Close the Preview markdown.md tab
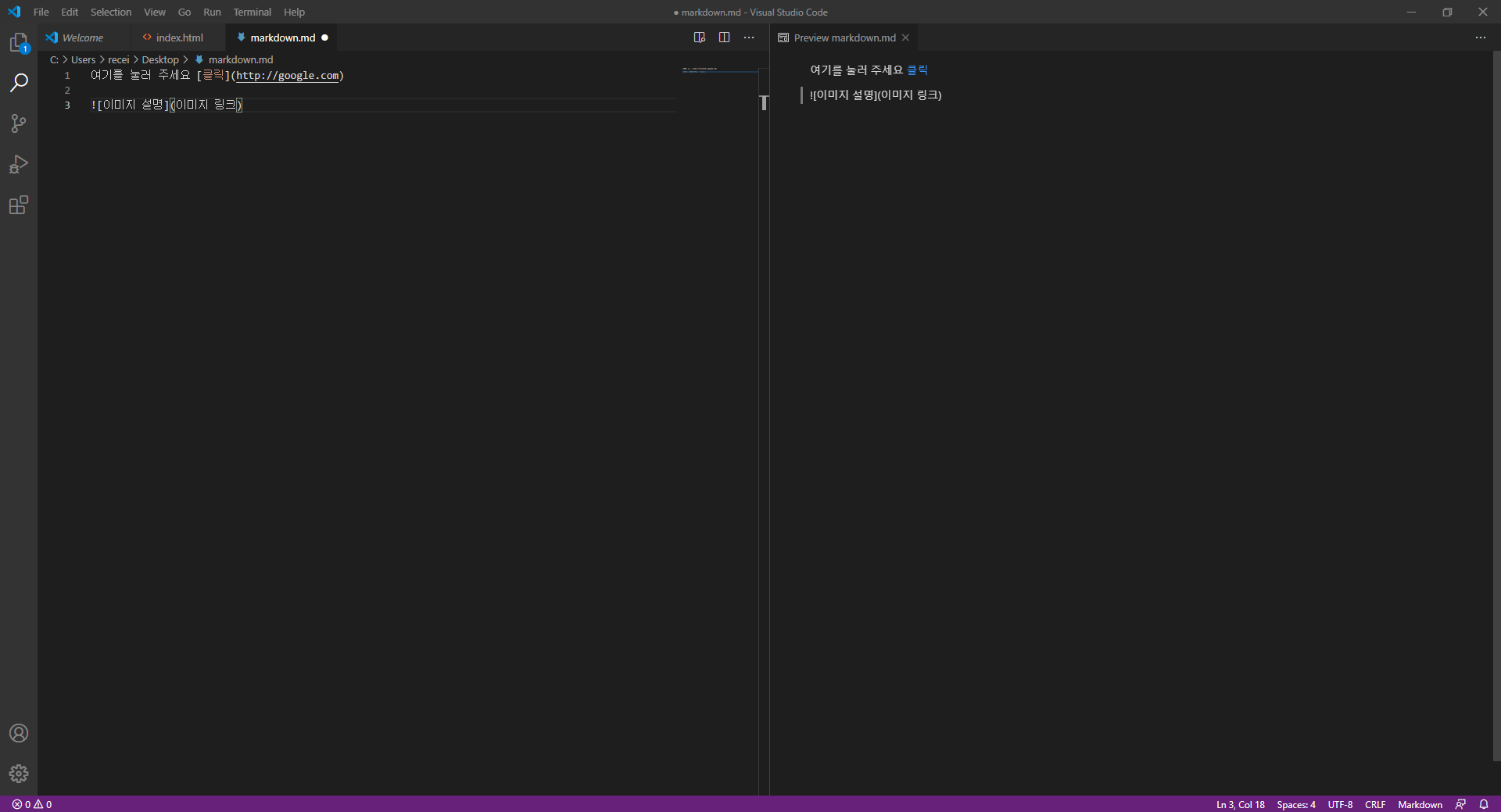The image size is (1501, 812). (x=905, y=38)
